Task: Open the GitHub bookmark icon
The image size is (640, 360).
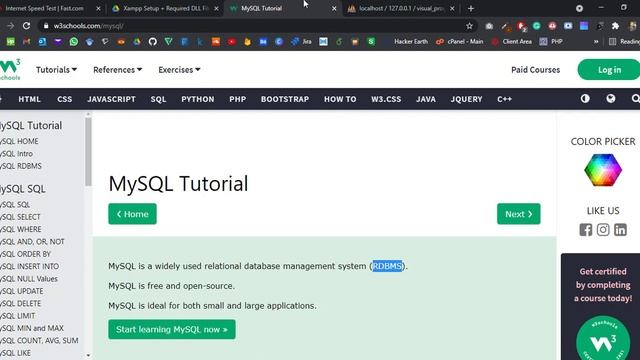Action: (152, 42)
